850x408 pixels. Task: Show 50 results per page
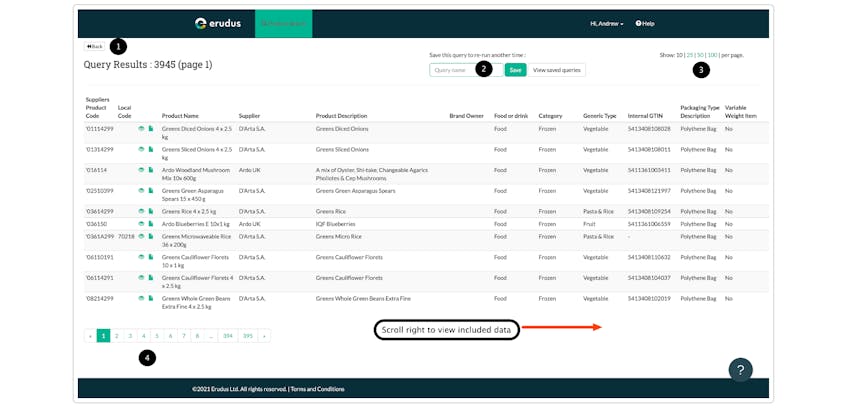[700, 55]
